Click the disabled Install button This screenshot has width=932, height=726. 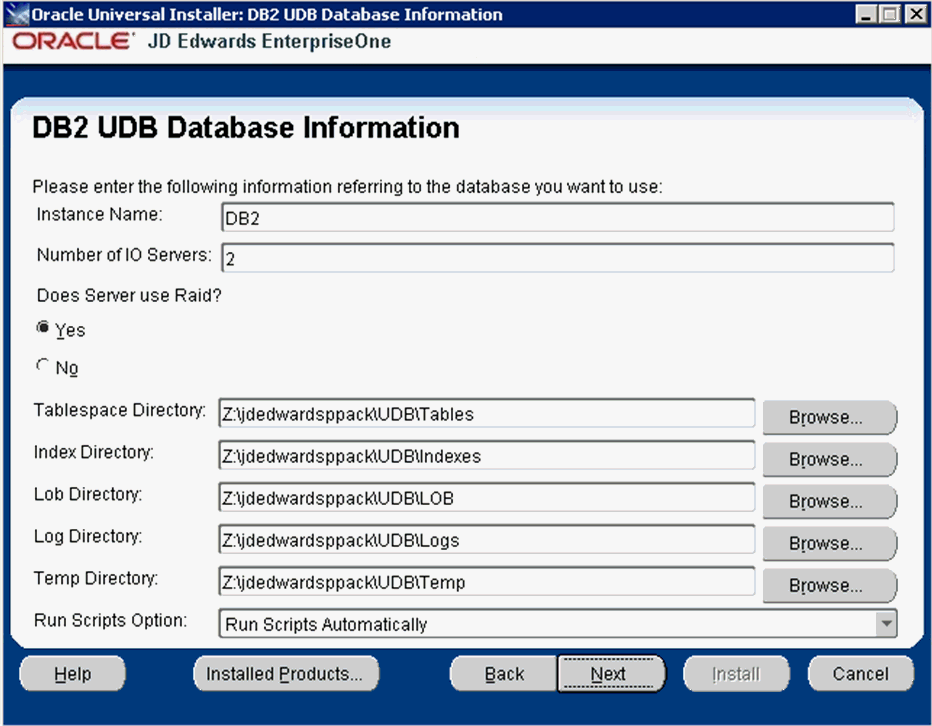click(736, 674)
